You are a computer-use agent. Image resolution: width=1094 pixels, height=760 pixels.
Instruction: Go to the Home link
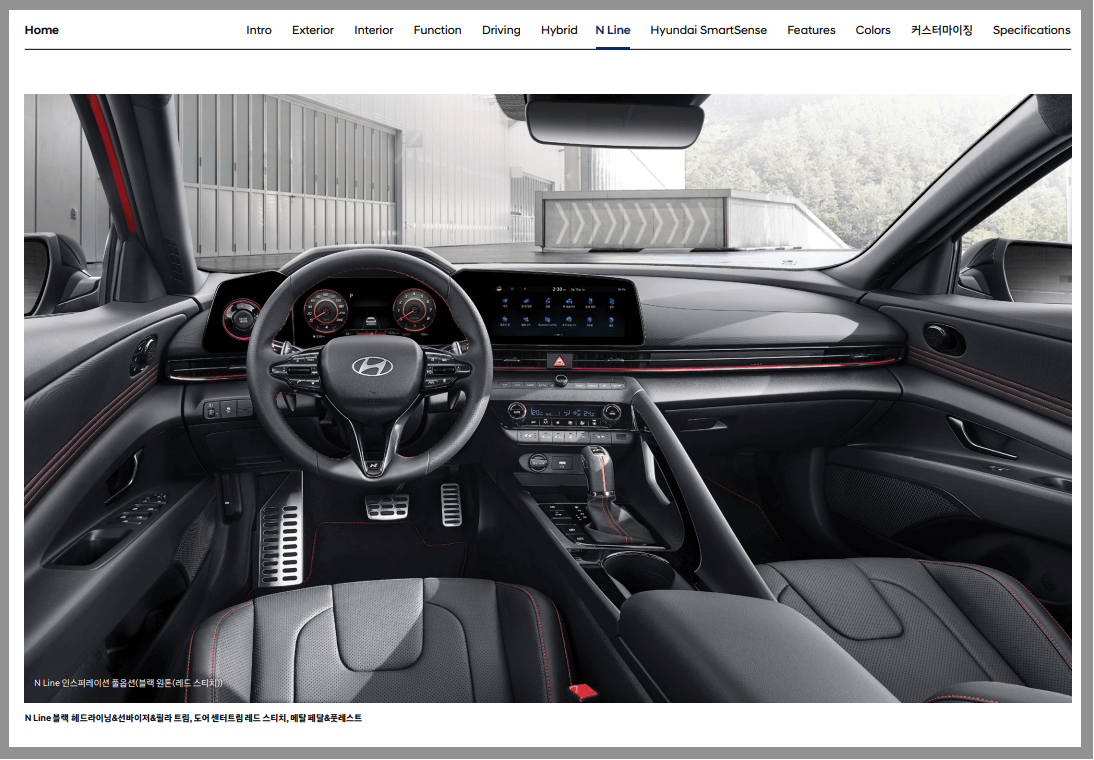[x=41, y=30]
